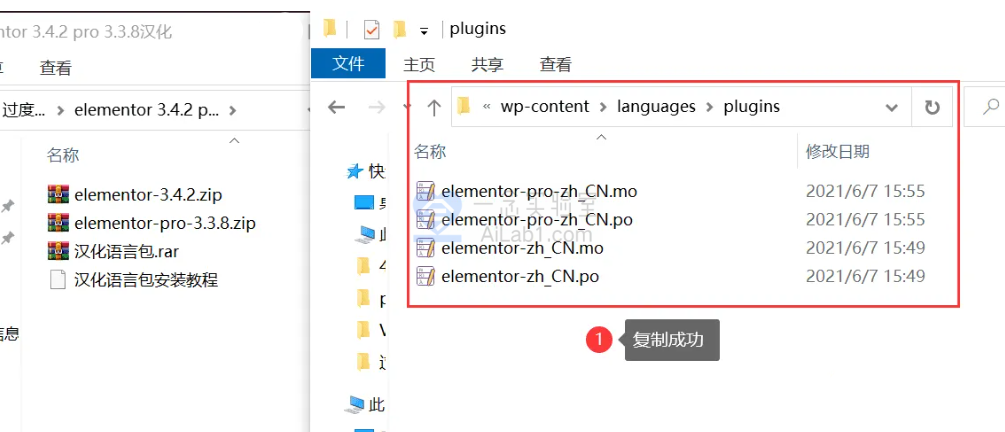The image size is (1005, 432).
Task: Click 过度... in left window address path
Action: point(24,110)
